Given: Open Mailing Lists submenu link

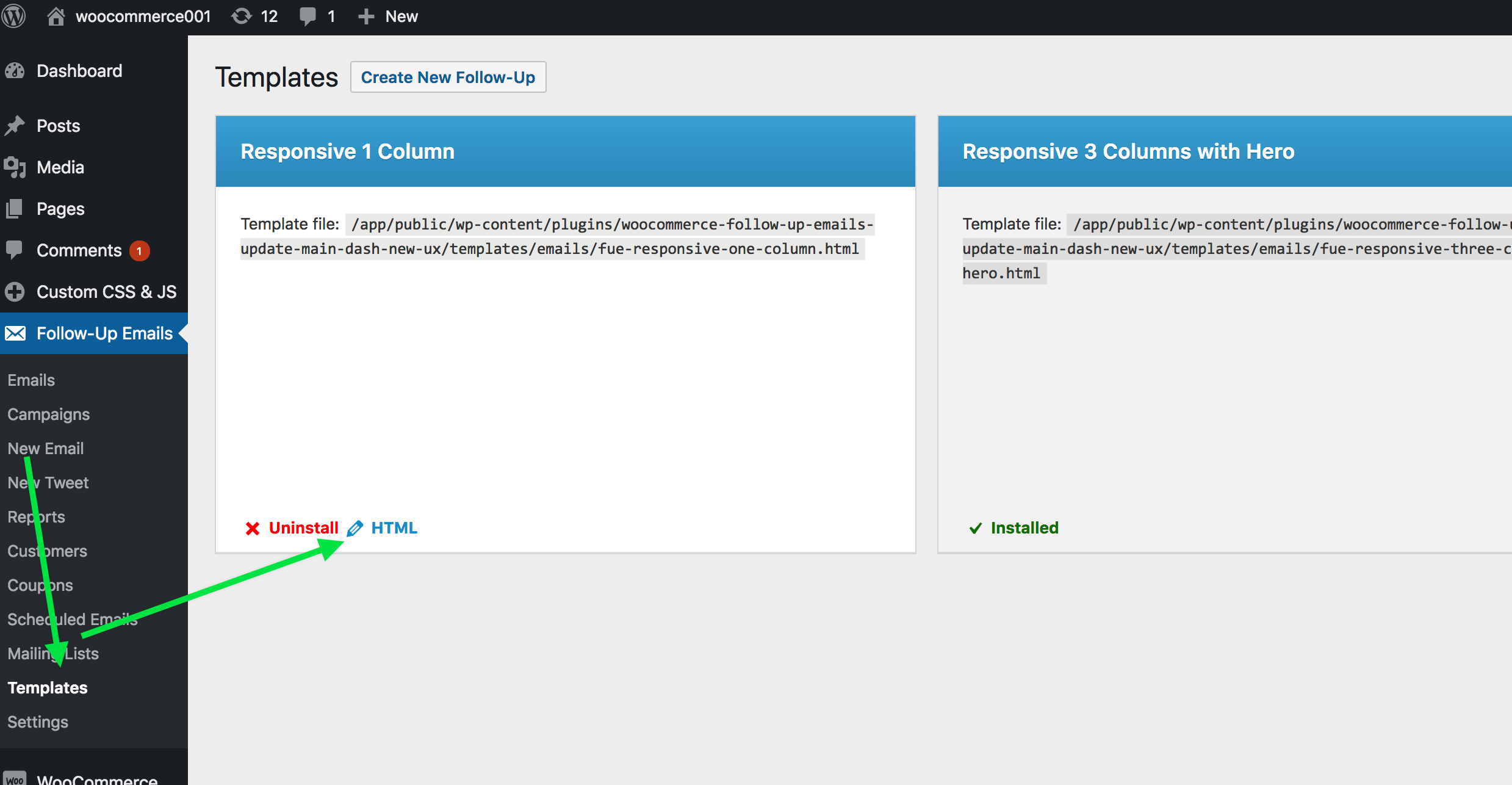Looking at the screenshot, I should coord(53,654).
